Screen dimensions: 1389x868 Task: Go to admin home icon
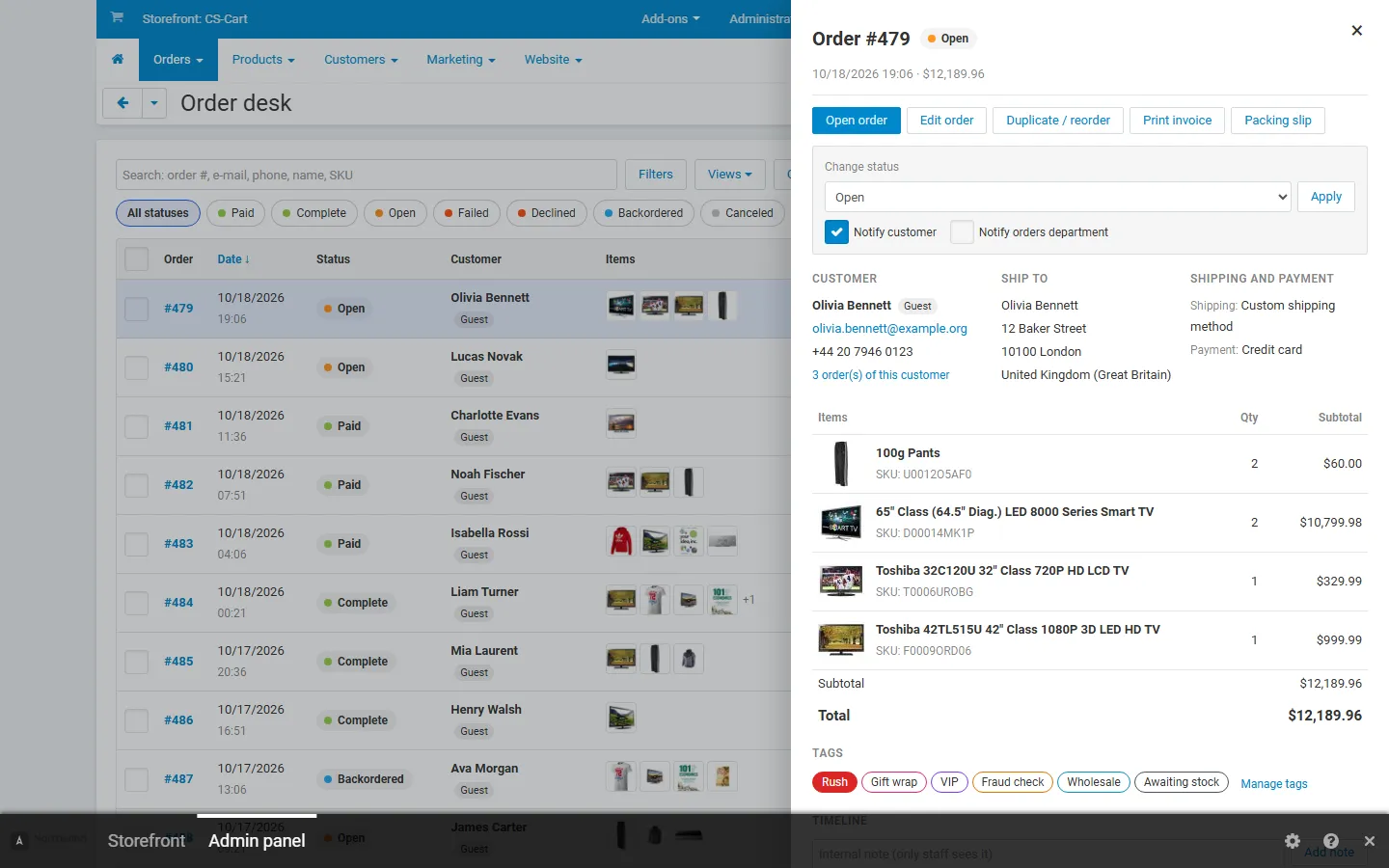[118, 60]
